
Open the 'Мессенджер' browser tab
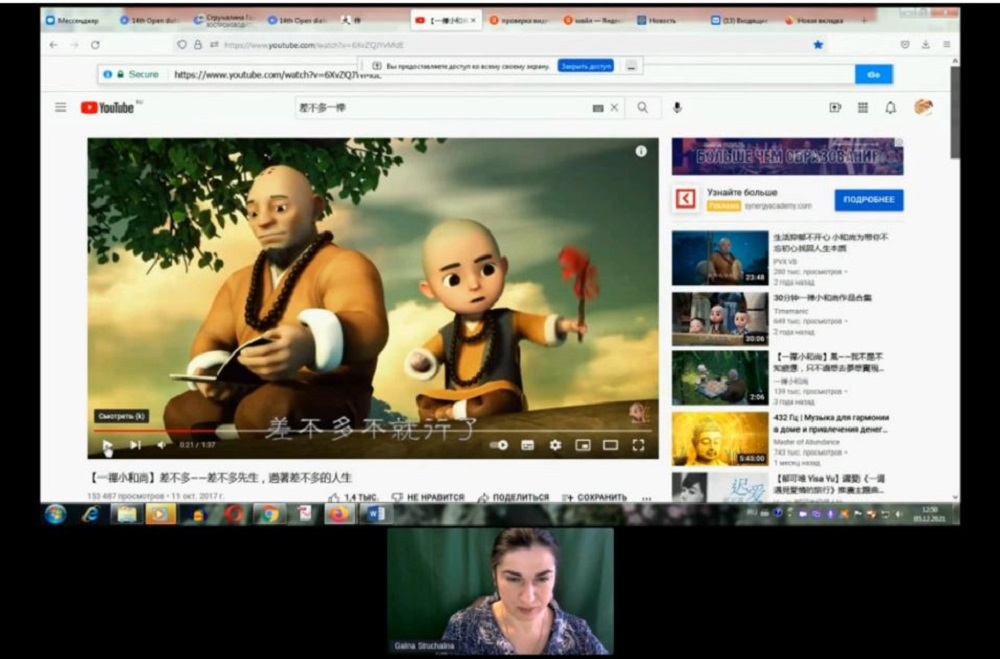(77, 20)
